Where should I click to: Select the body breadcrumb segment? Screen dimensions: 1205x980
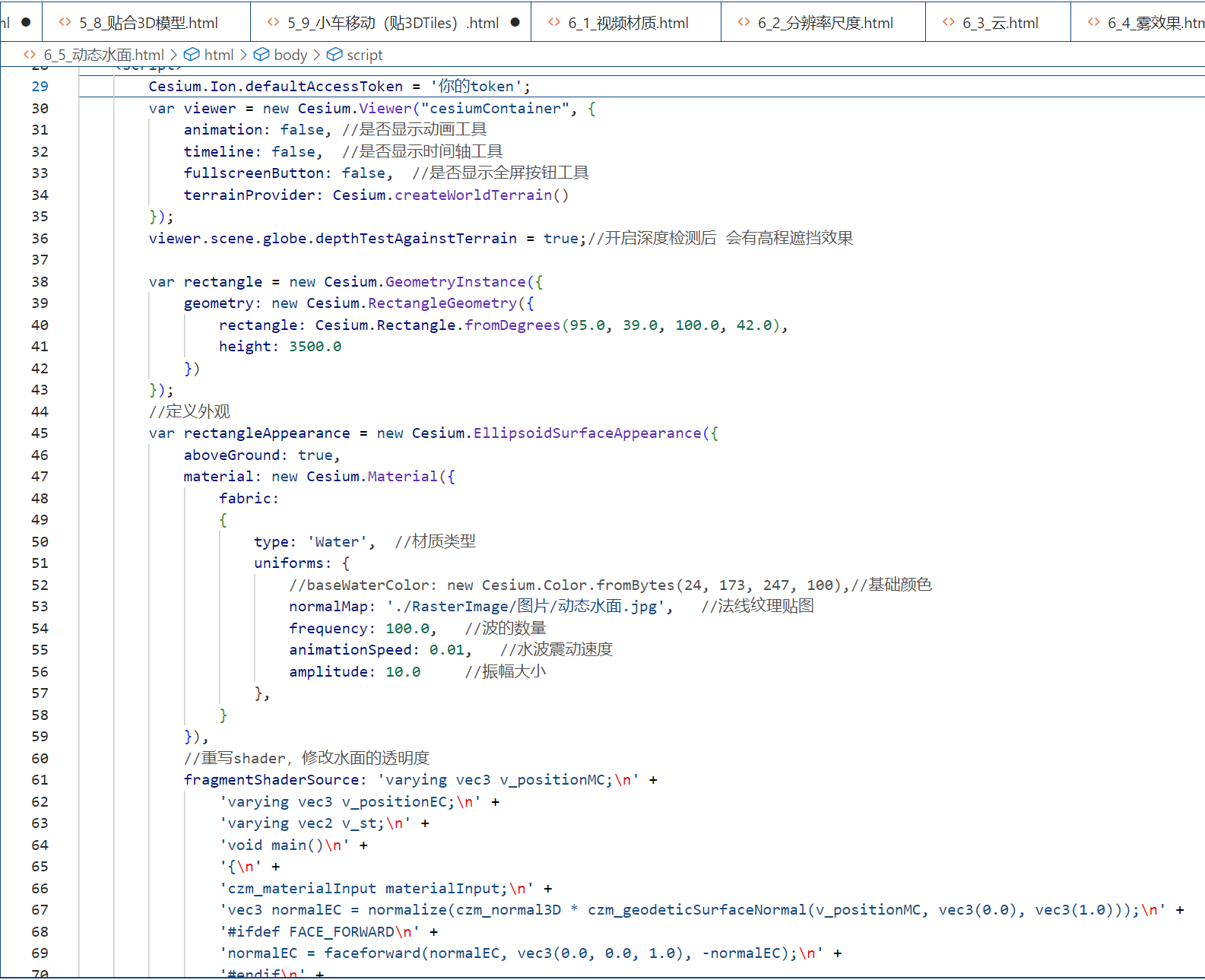tap(290, 55)
